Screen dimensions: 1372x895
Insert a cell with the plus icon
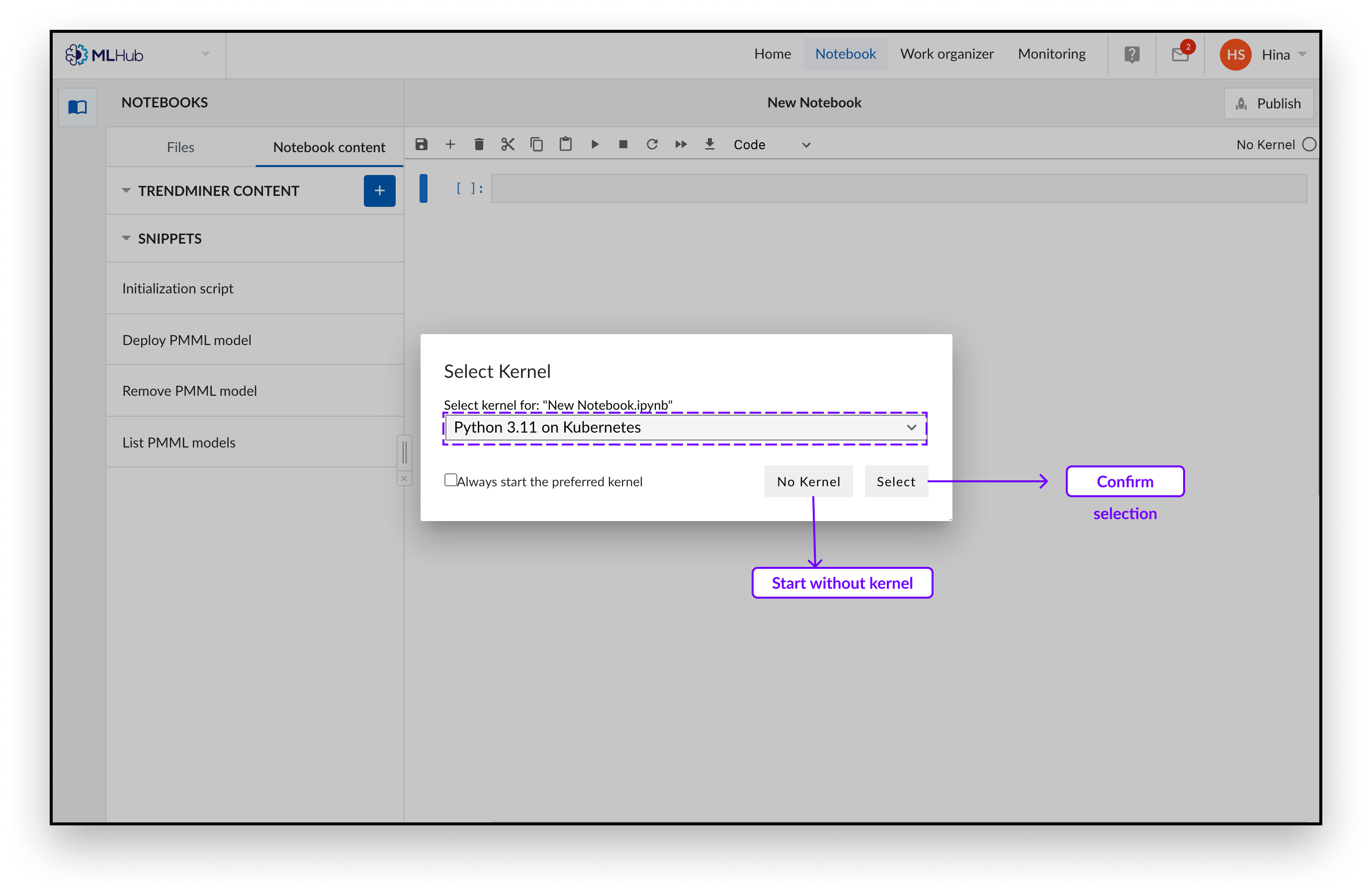coord(450,144)
